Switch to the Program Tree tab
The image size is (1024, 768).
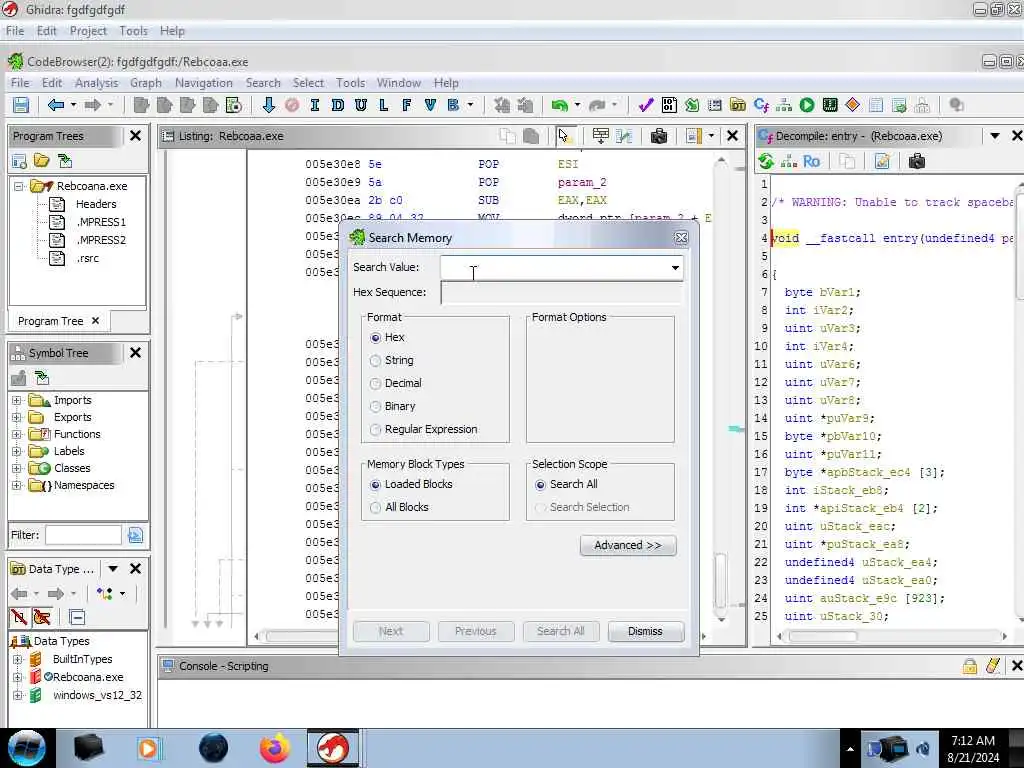coord(50,321)
